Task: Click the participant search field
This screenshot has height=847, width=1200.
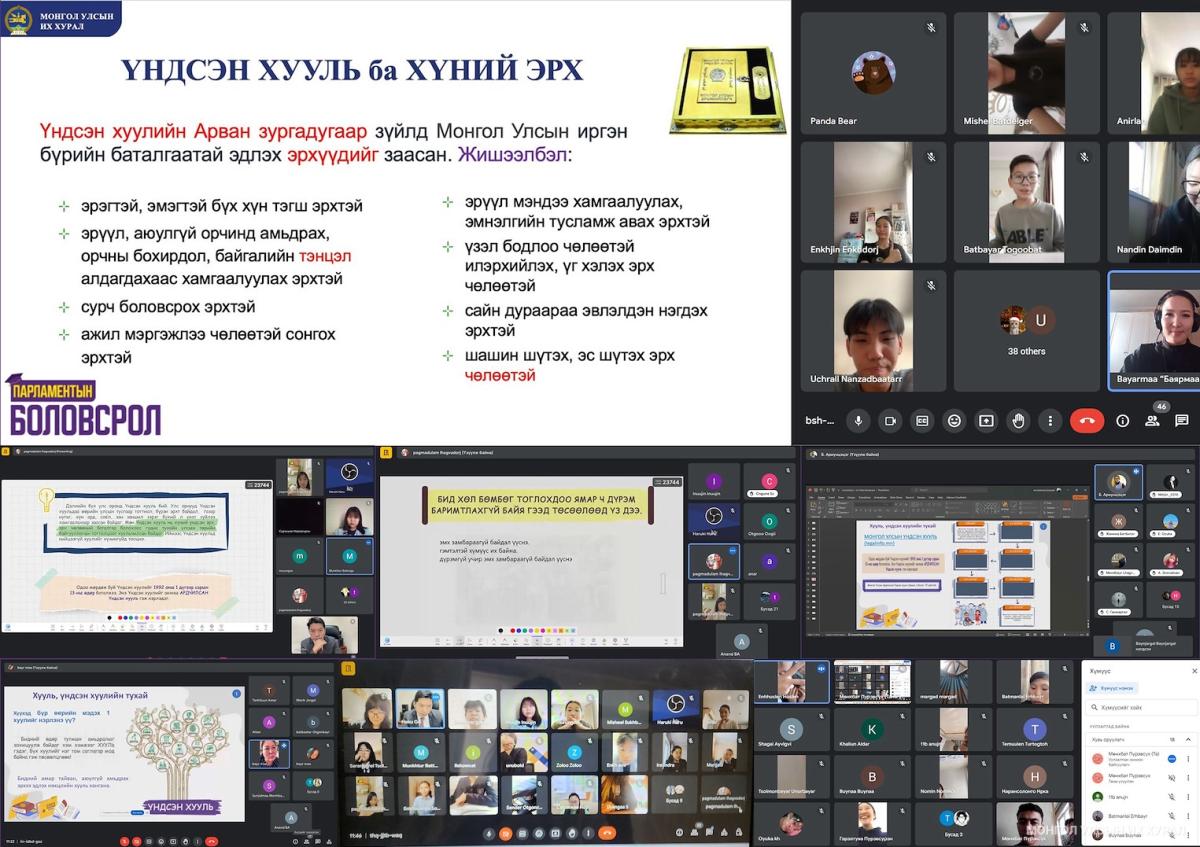Action: click(x=1140, y=707)
